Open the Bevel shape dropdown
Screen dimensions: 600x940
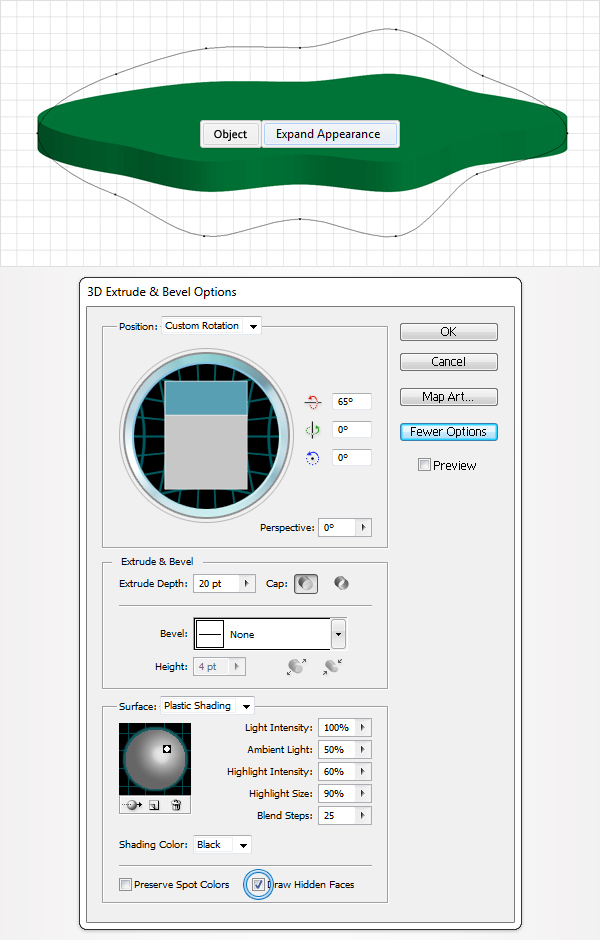(x=339, y=634)
